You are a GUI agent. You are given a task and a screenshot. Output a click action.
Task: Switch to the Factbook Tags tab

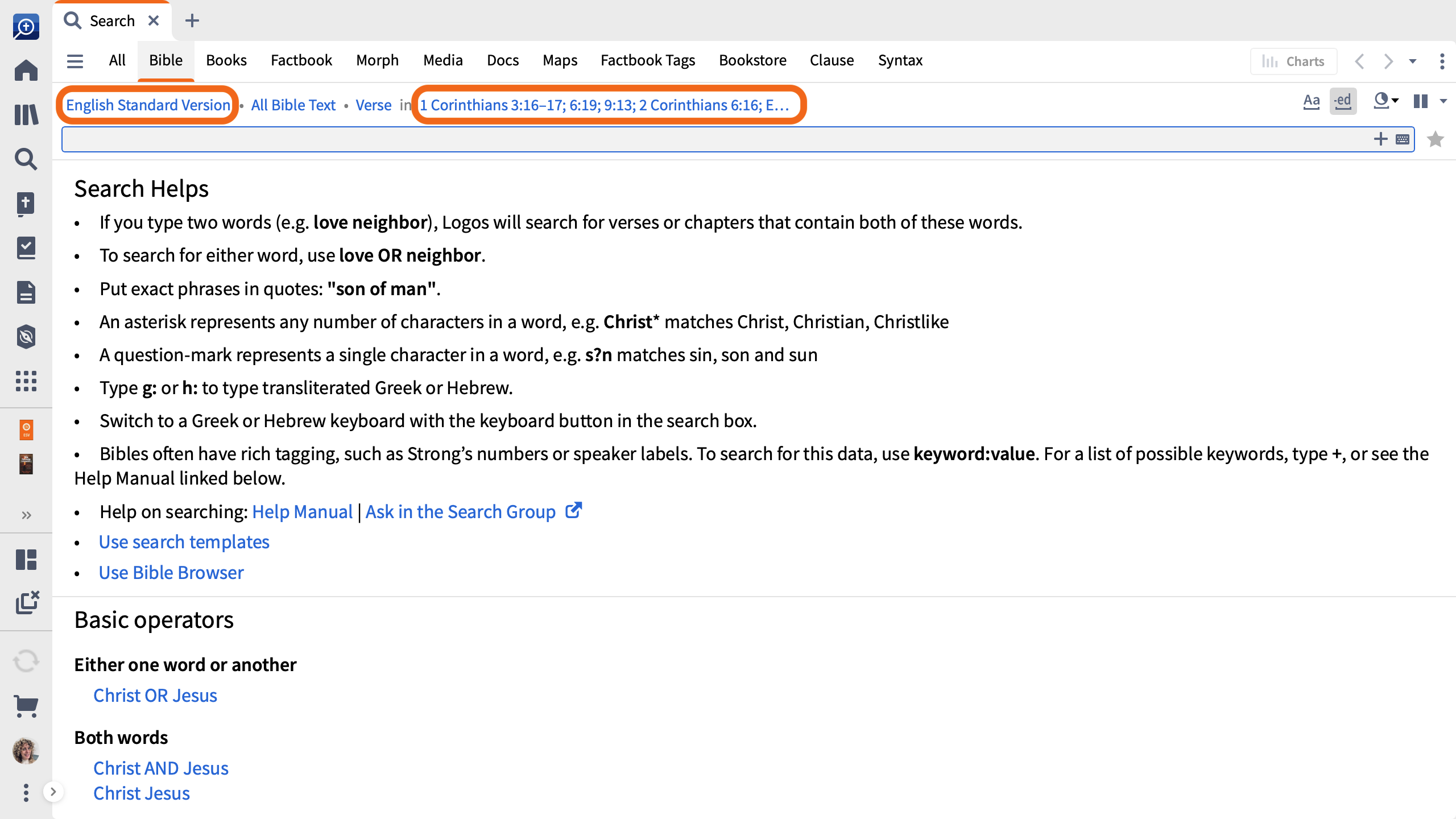coord(648,60)
